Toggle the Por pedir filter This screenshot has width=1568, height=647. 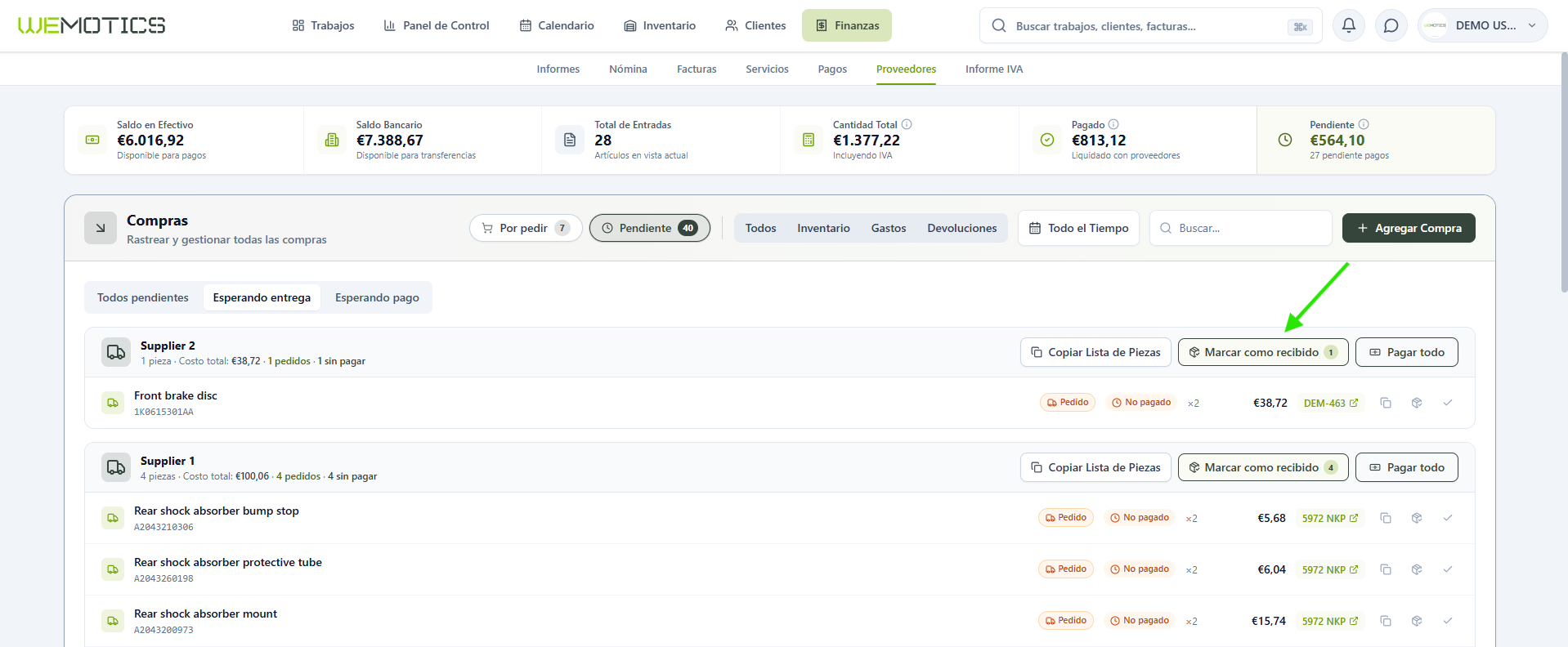pos(526,228)
